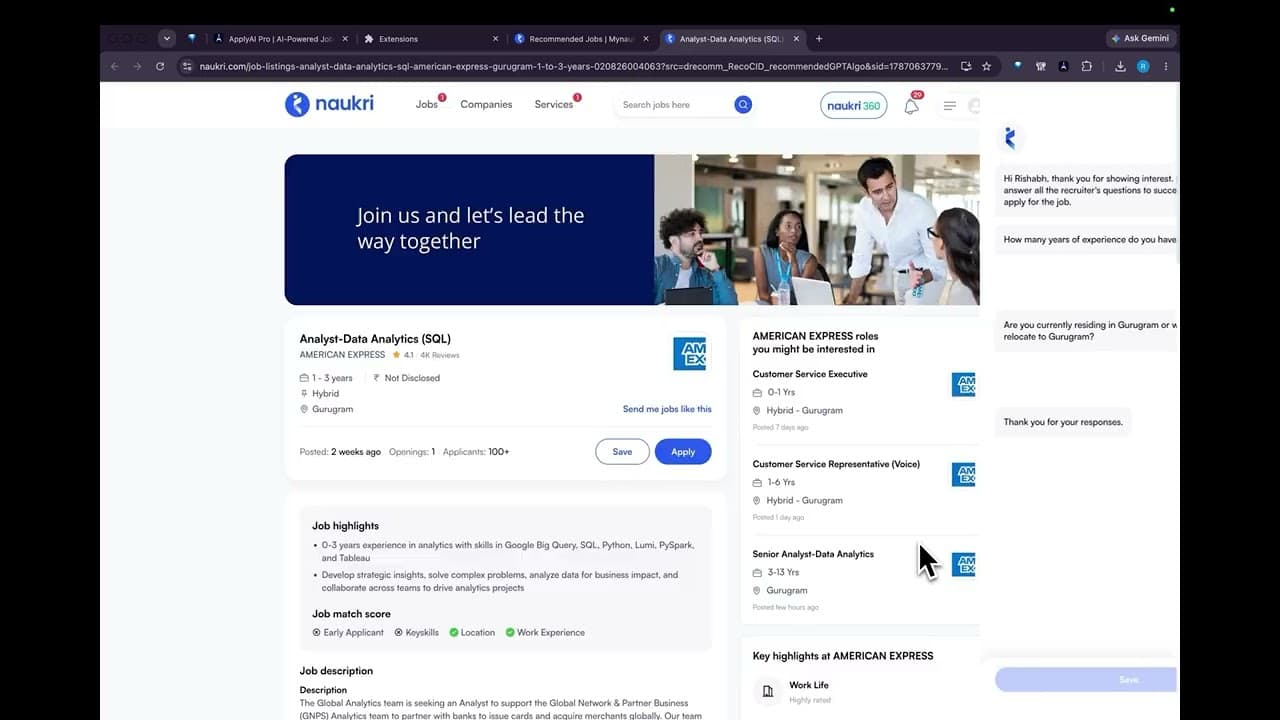Viewport: 1280px width, 720px height.
Task: Click Ask Gemini button
Action: (x=1141, y=38)
